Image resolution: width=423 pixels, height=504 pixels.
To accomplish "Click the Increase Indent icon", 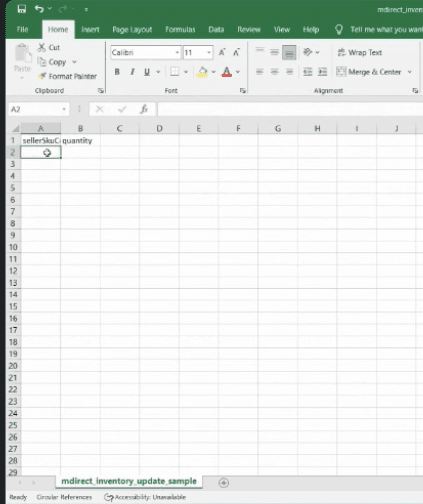I will (322, 72).
